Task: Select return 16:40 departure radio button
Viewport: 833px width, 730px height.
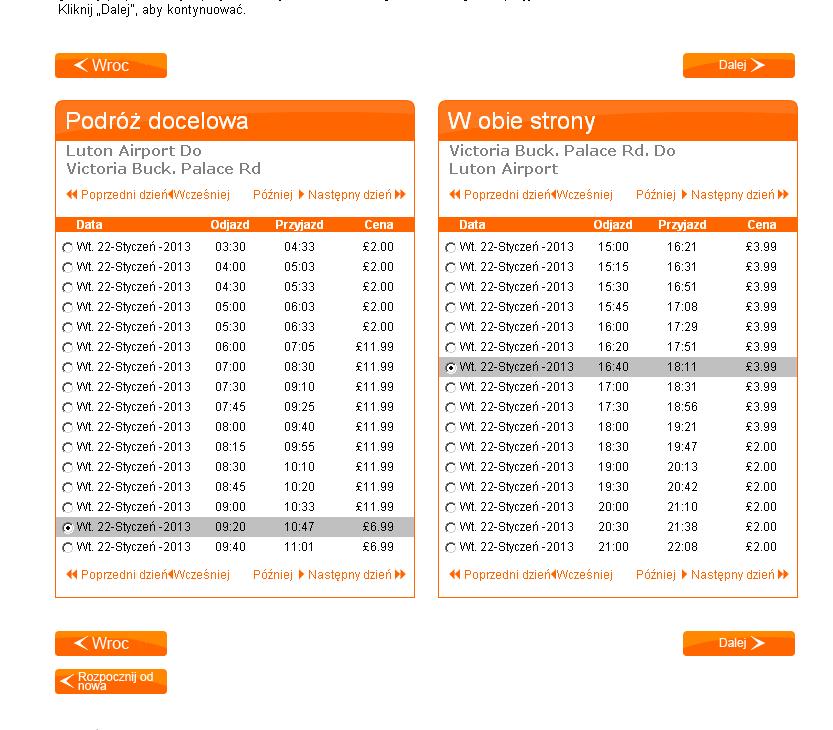Action: click(x=450, y=368)
